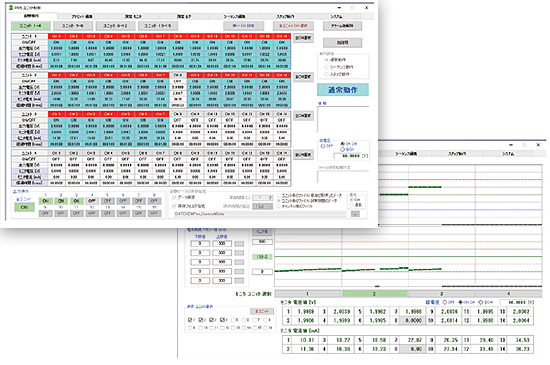The image size is (550, 365).
Task: Click the red-text 全ユニット CH 選択 button
Action: click(x=293, y=26)
